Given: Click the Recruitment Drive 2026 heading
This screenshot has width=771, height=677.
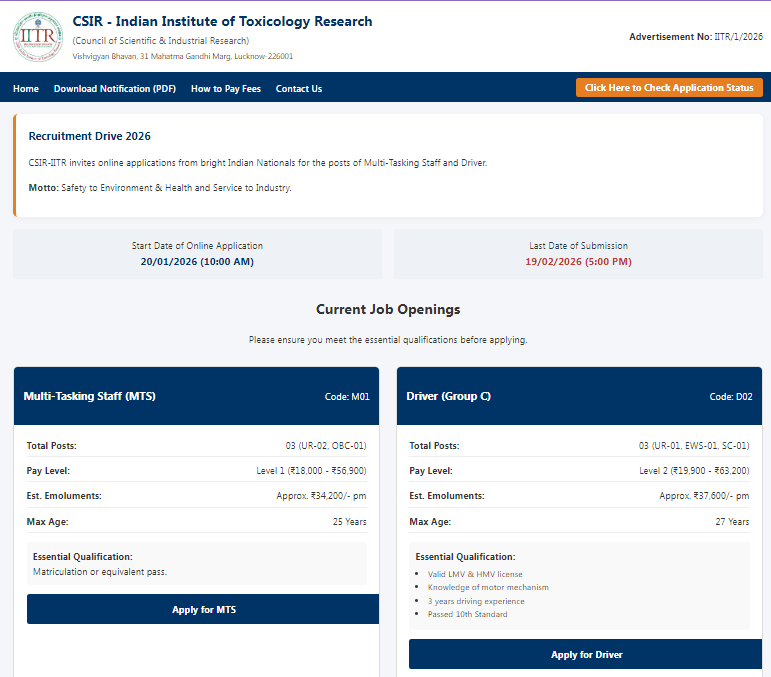Looking at the screenshot, I should point(89,136).
